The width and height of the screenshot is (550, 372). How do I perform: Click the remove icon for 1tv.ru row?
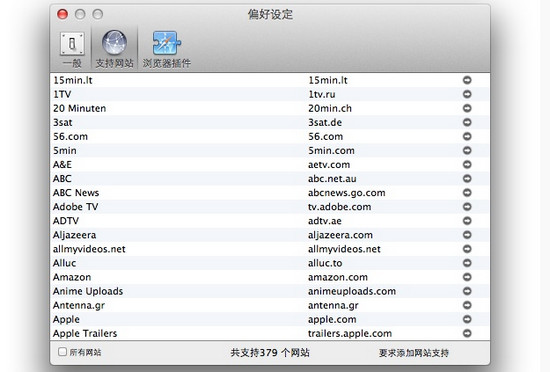pyautogui.click(x=467, y=94)
